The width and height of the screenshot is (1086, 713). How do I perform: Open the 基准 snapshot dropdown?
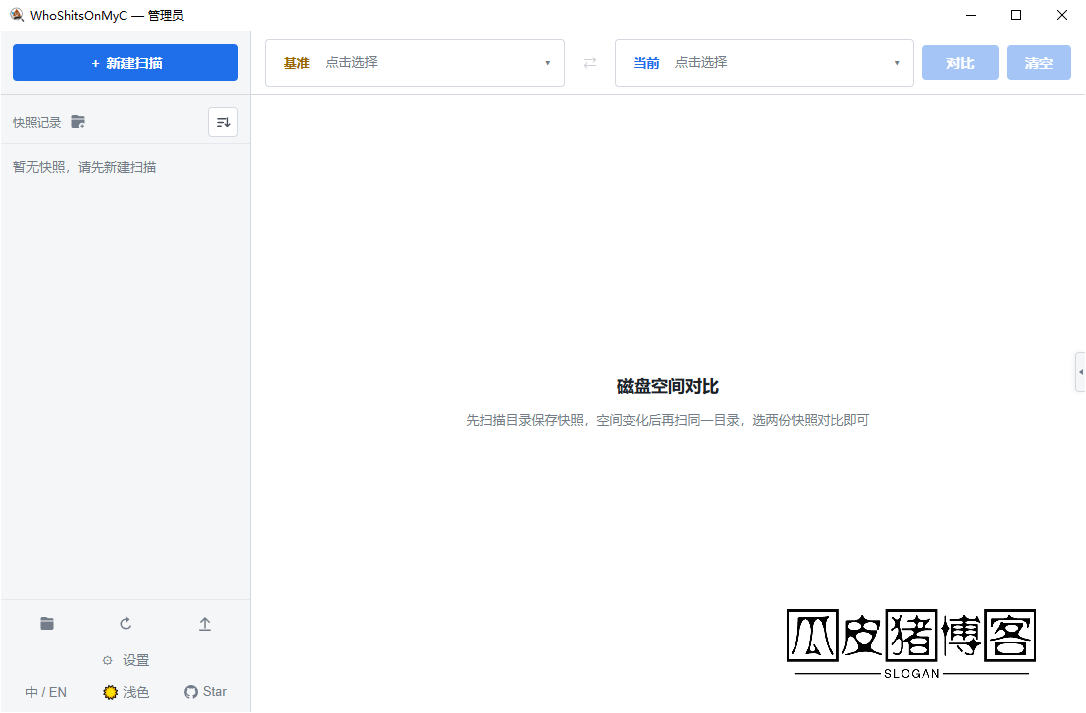click(415, 63)
